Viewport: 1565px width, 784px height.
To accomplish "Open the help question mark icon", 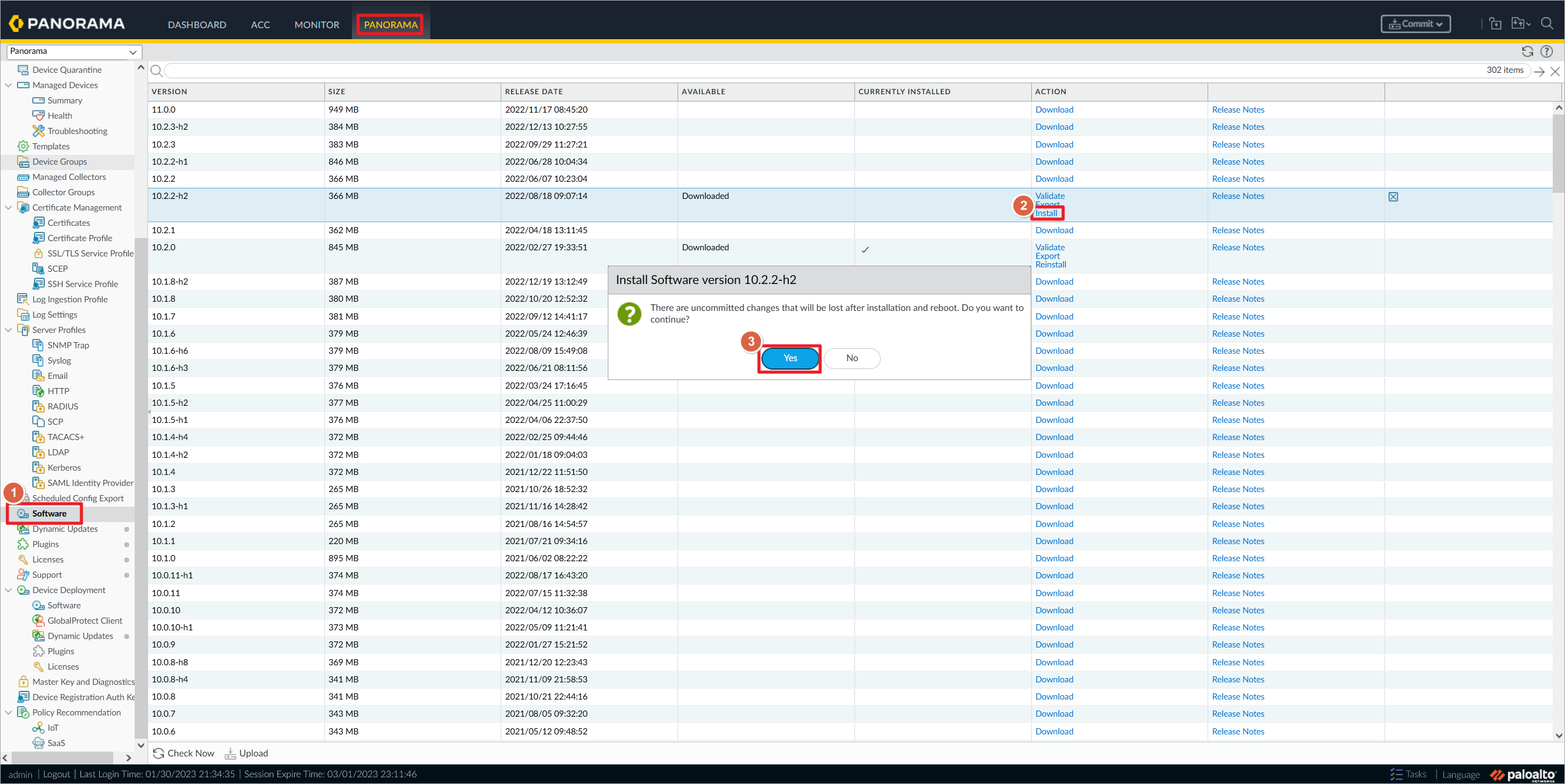I will pos(1547,51).
